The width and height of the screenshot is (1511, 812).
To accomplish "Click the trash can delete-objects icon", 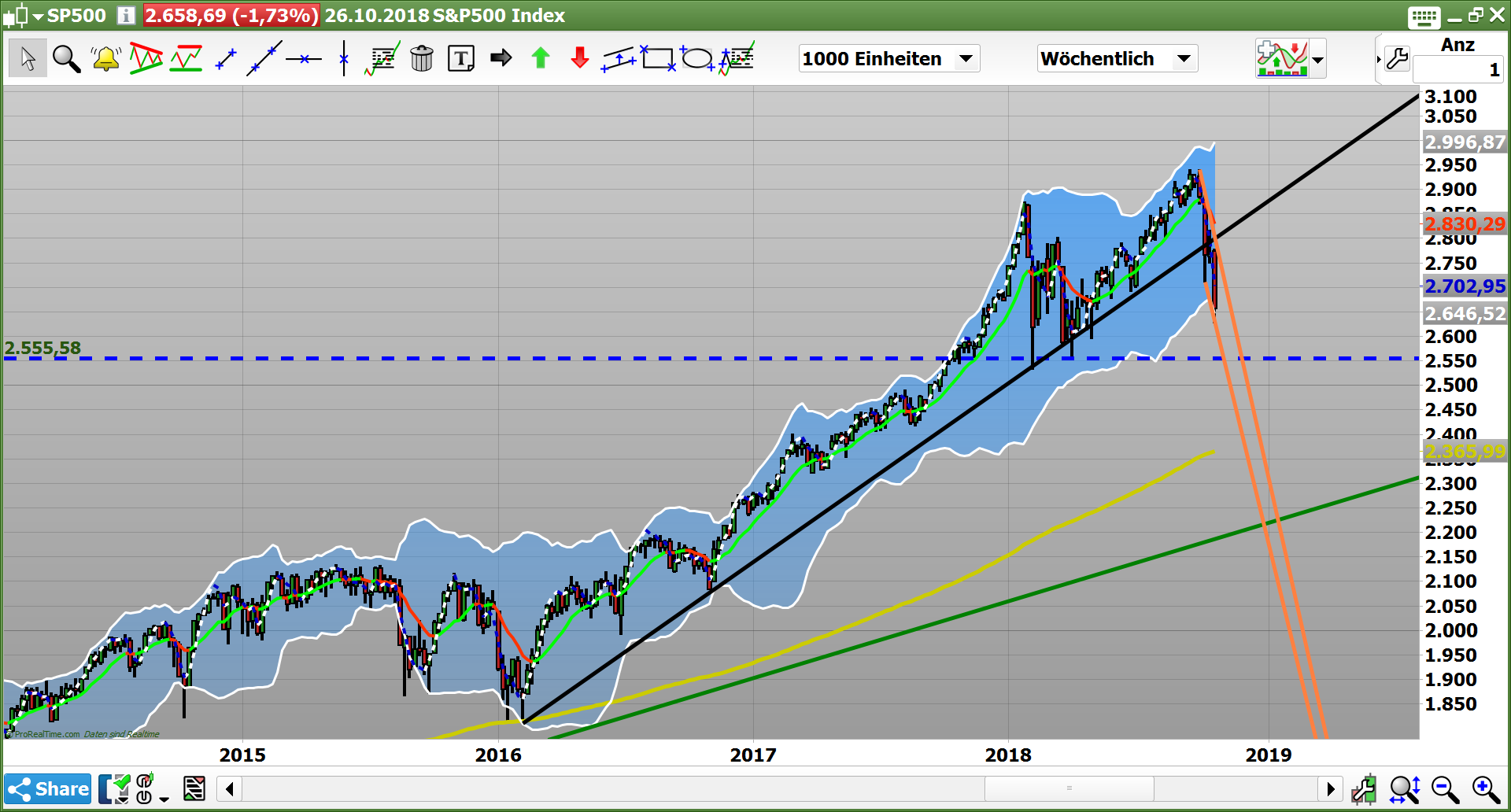I will click(x=422, y=58).
